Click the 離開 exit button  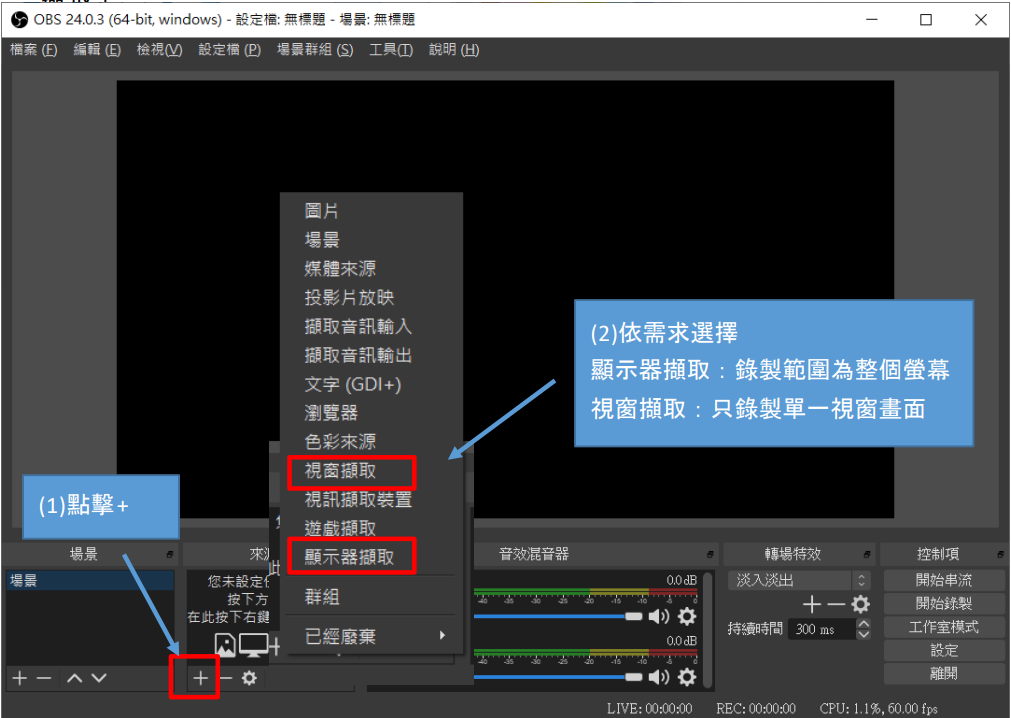click(943, 674)
